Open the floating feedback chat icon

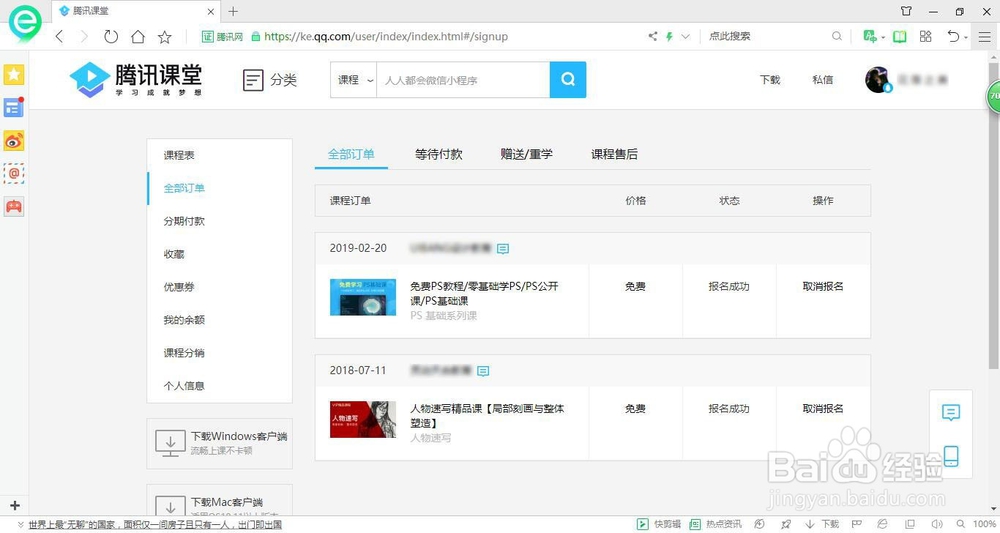click(x=951, y=413)
